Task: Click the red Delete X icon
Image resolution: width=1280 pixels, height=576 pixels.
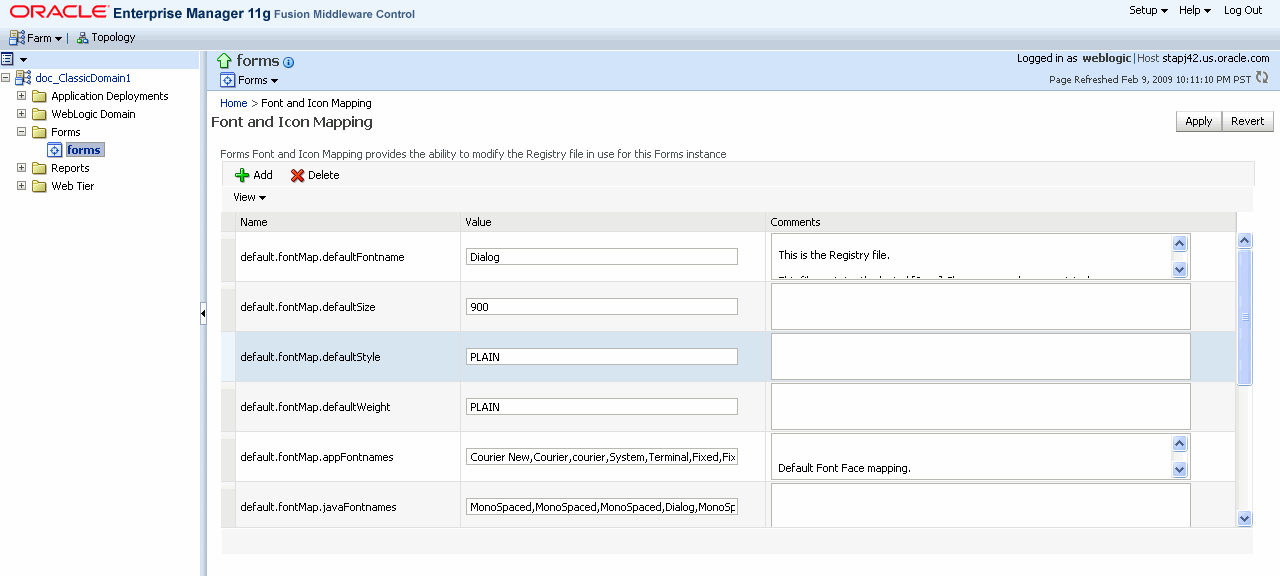Action: point(298,175)
